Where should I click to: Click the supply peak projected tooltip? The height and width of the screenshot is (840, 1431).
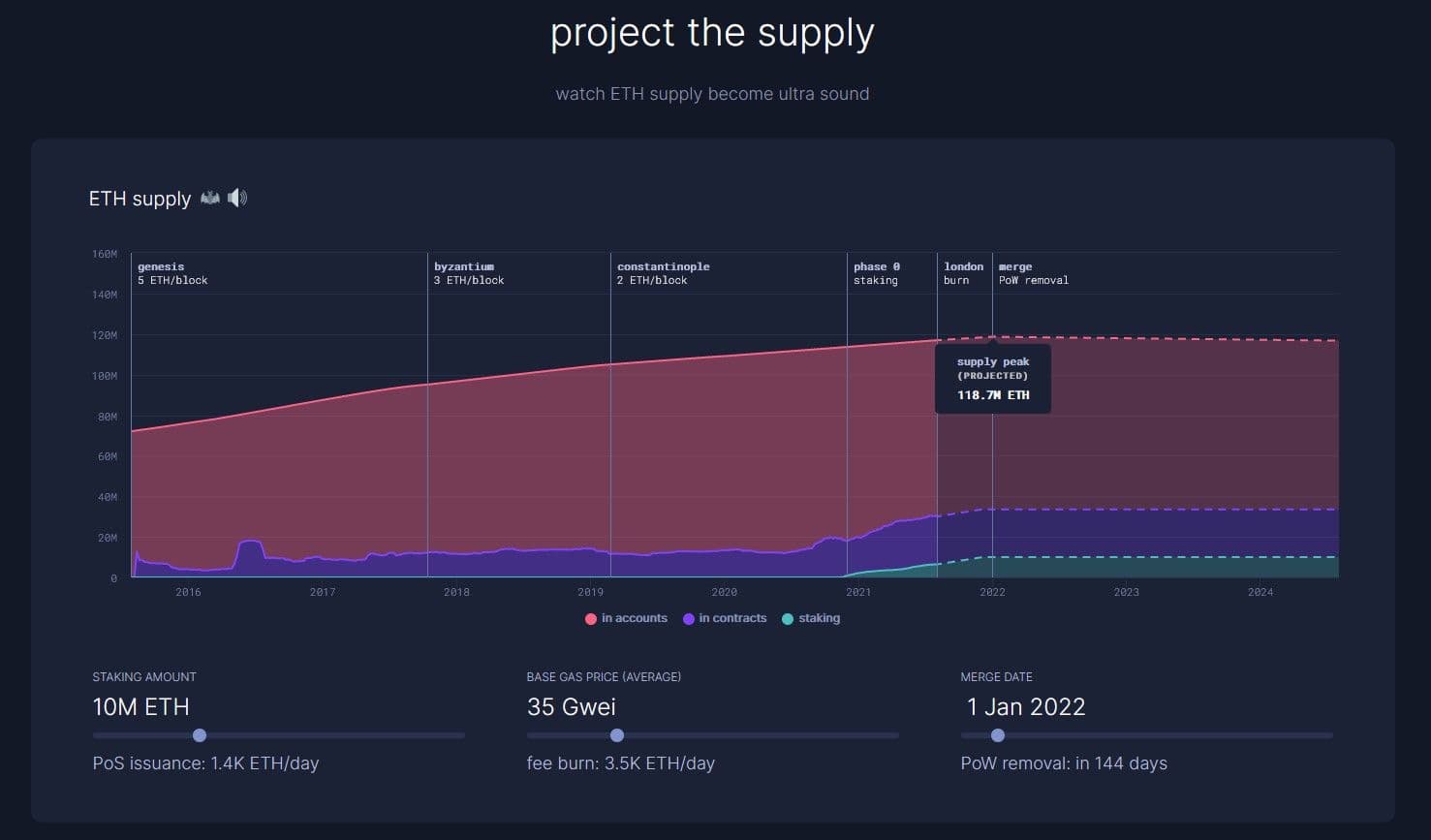click(993, 379)
